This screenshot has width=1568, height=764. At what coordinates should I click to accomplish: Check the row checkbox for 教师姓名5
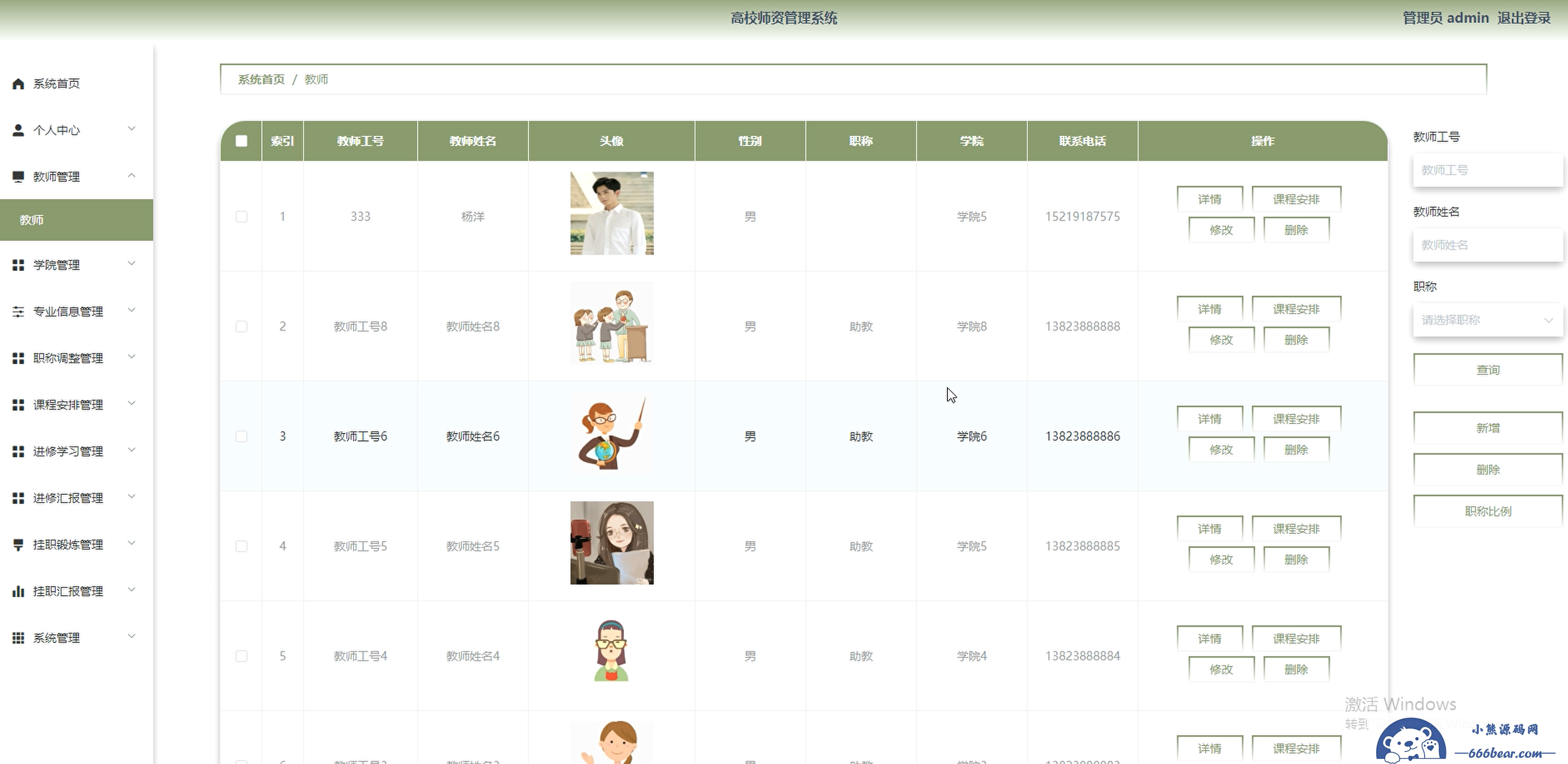tap(241, 546)
